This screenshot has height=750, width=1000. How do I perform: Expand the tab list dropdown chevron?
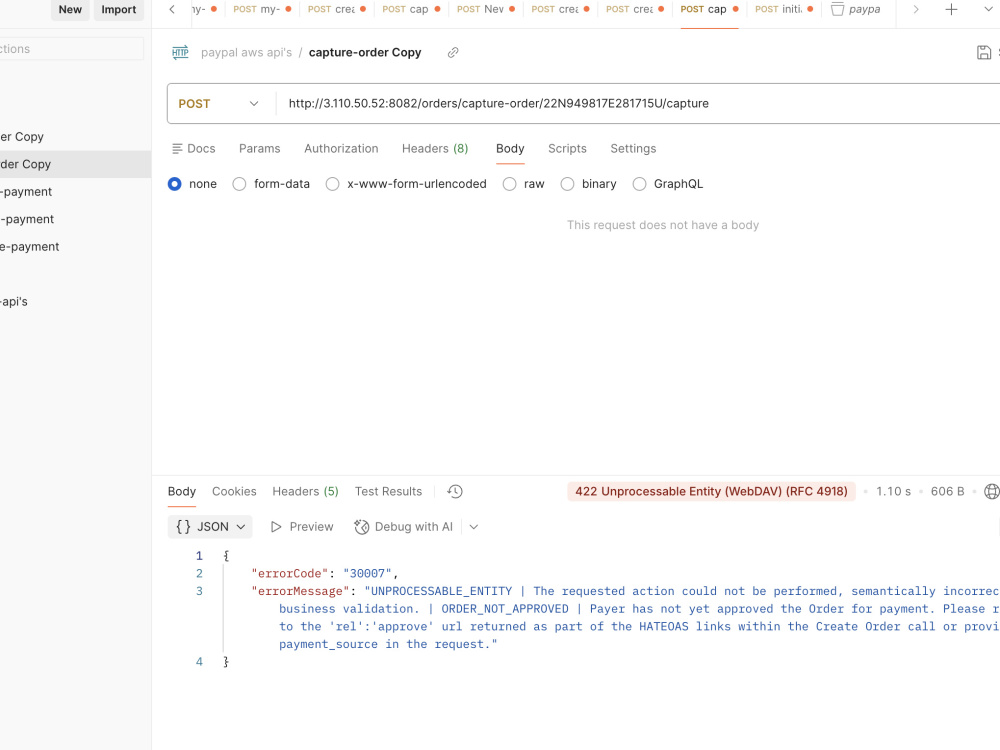click(x=989, y=10)
